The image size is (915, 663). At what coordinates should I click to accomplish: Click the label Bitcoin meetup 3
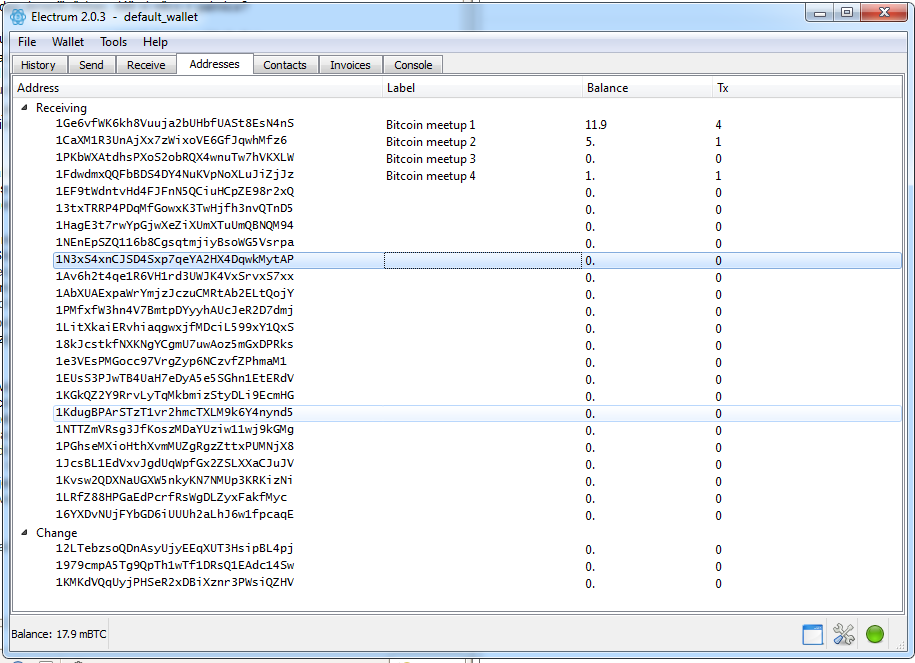pyautogui.click(x=431, y=159)
